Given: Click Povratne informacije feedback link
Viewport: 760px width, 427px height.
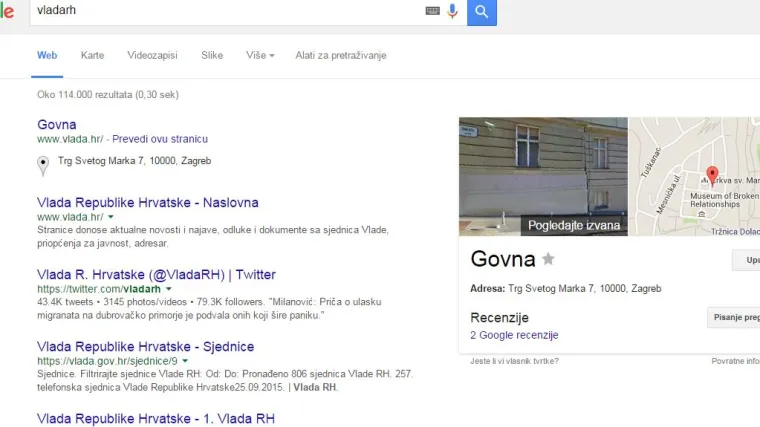Looking at the screenshot, I should point(736,361).
